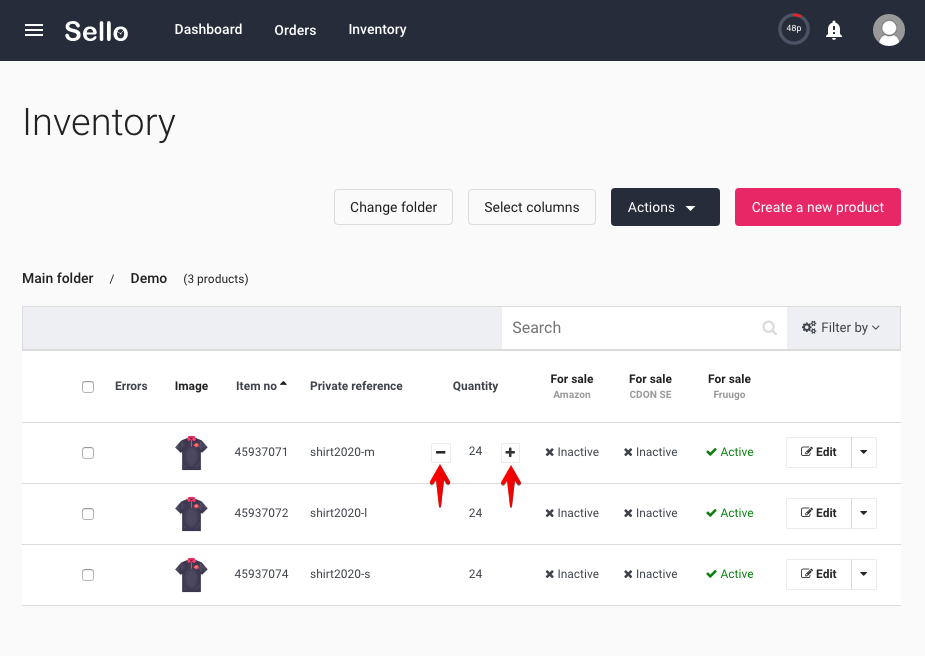
Task: Click CDON SE Inactive status for shirt2020-l
Action: (650, 513)
